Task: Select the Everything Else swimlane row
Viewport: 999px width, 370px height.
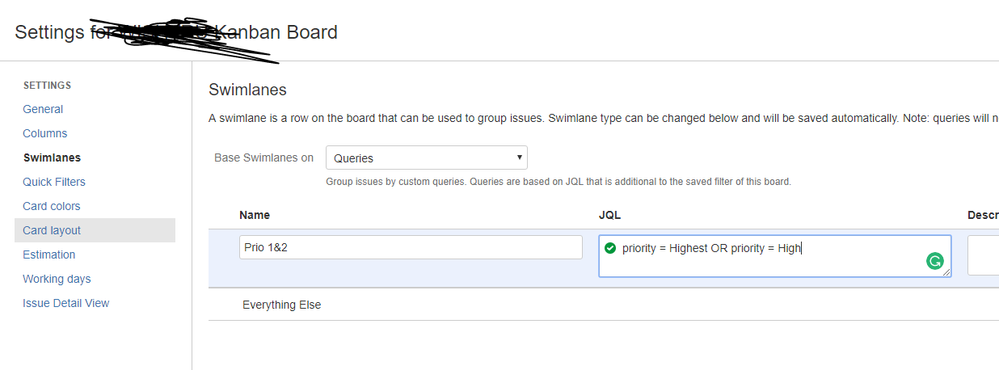Action: pos(603,304)
